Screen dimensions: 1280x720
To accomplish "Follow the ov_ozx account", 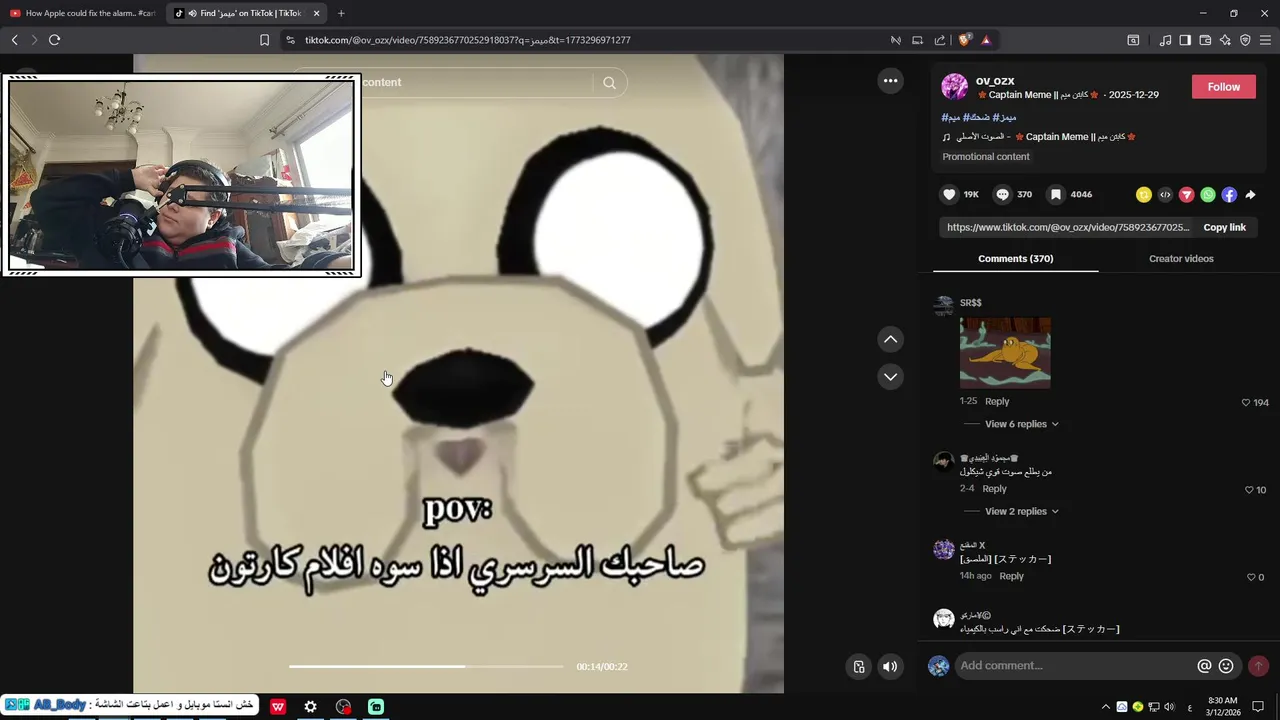I will coord(1223,87).
